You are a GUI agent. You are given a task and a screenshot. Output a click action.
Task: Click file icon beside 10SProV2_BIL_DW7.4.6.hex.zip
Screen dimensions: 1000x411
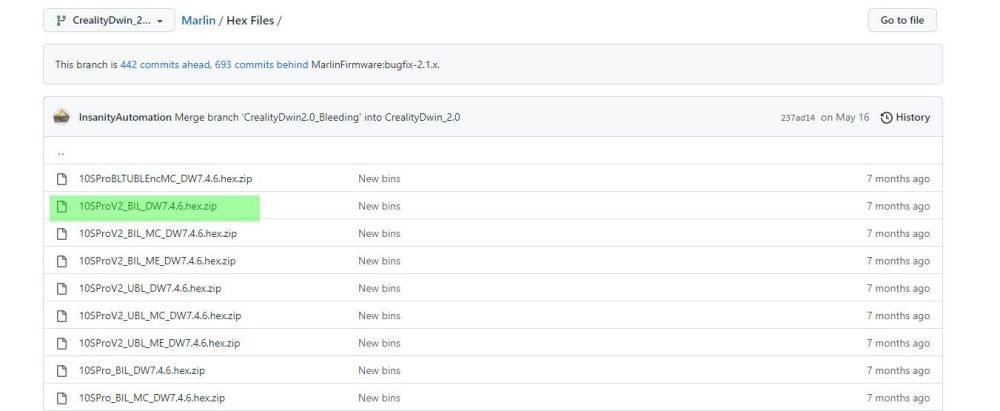(62, 206)
